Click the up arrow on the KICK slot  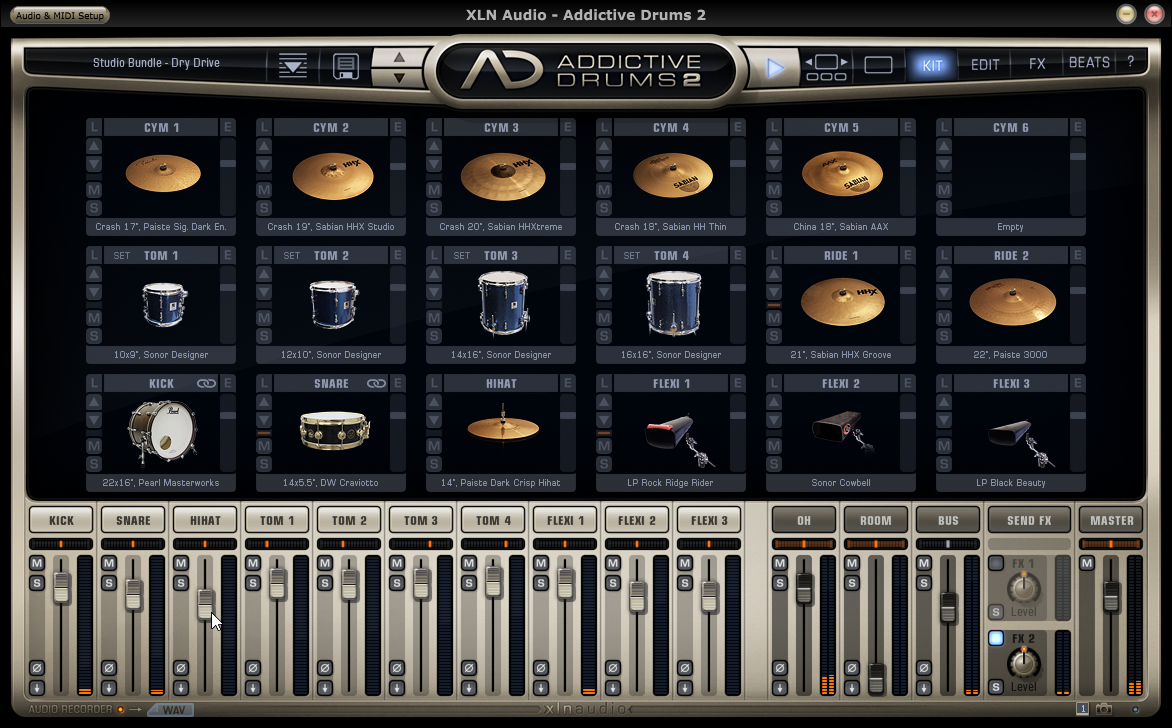94,402
